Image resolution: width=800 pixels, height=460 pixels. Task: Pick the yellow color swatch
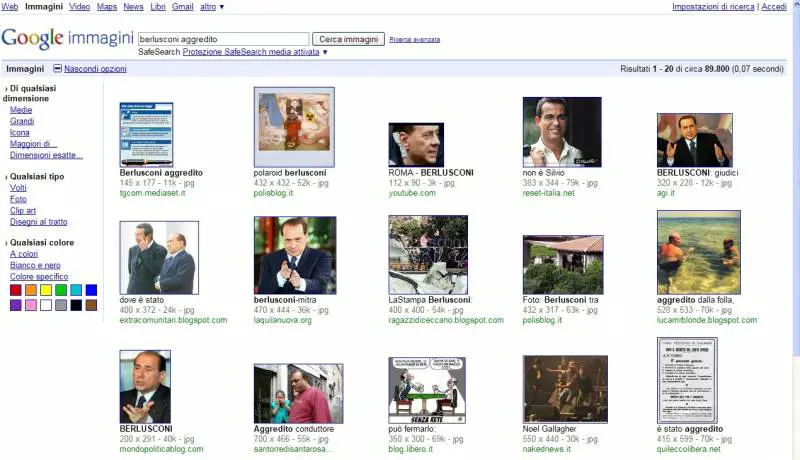tap(46, 290)
